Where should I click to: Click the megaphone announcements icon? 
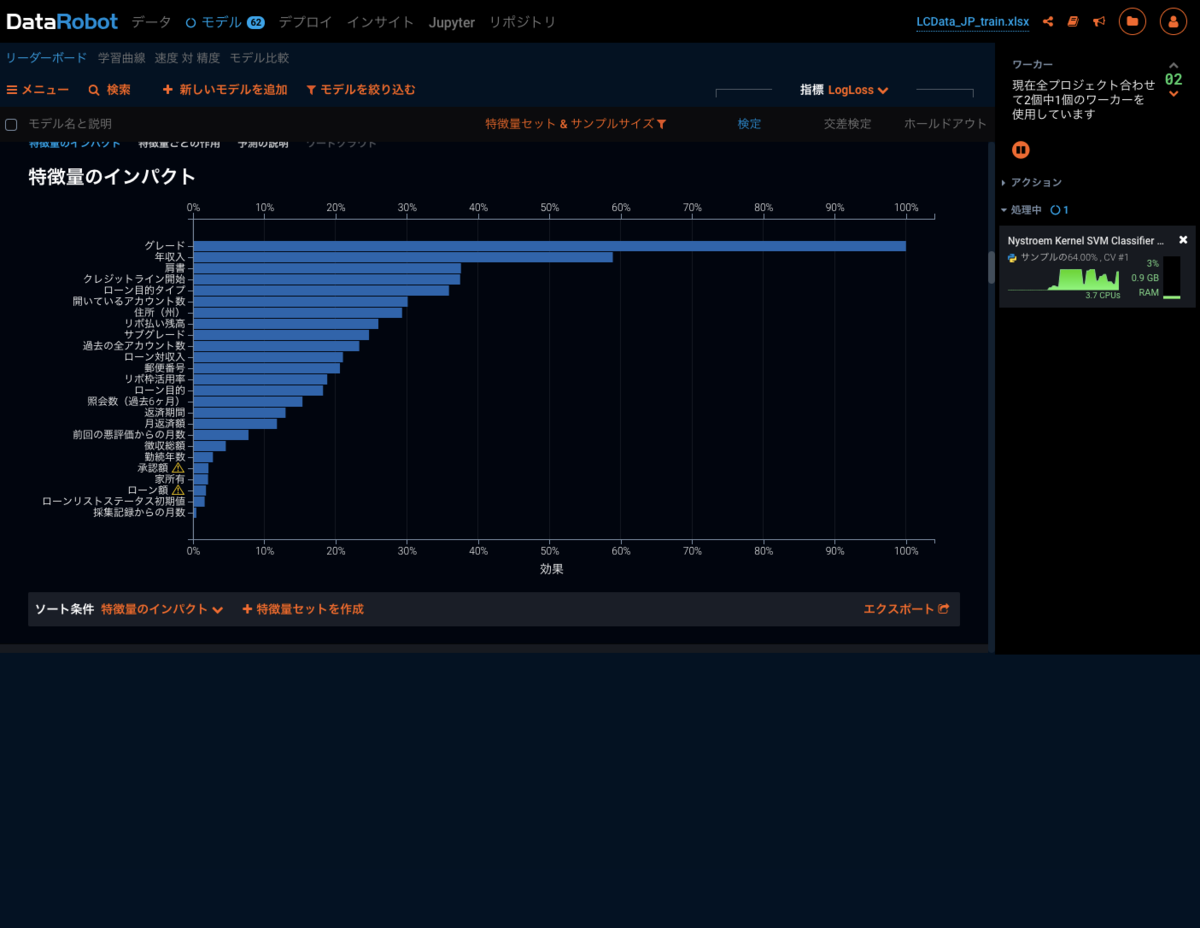click(x=1099, y=21)
